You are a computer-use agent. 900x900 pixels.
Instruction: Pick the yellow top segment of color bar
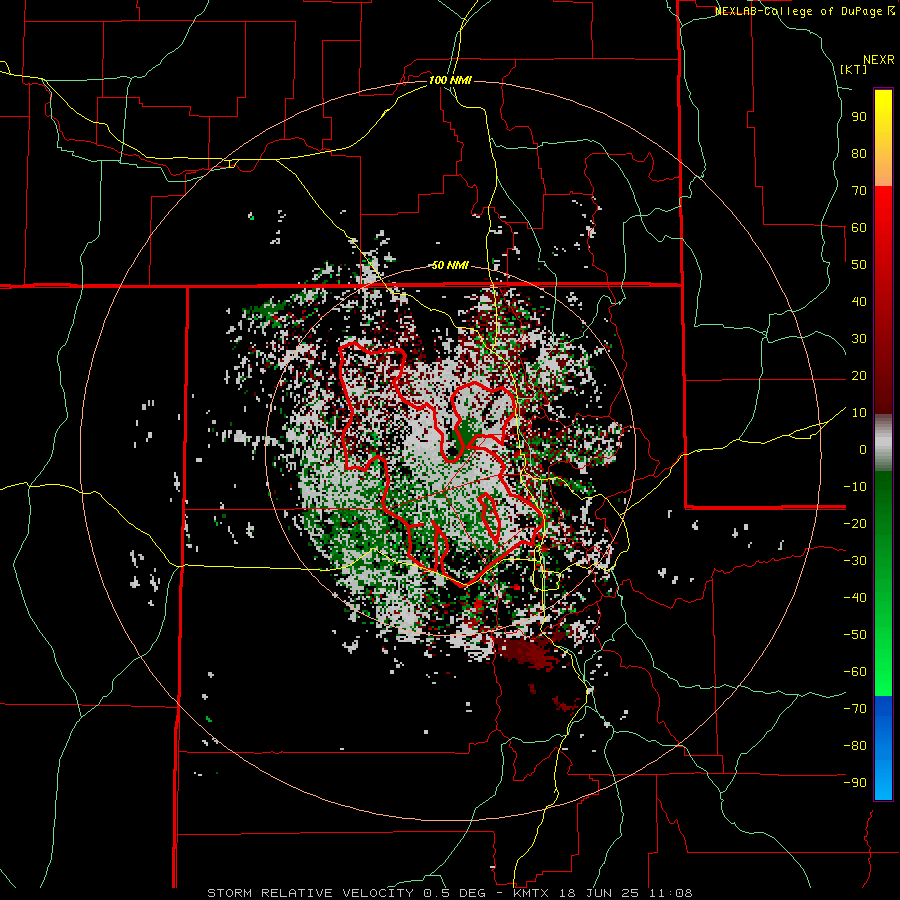click(883, 138)
